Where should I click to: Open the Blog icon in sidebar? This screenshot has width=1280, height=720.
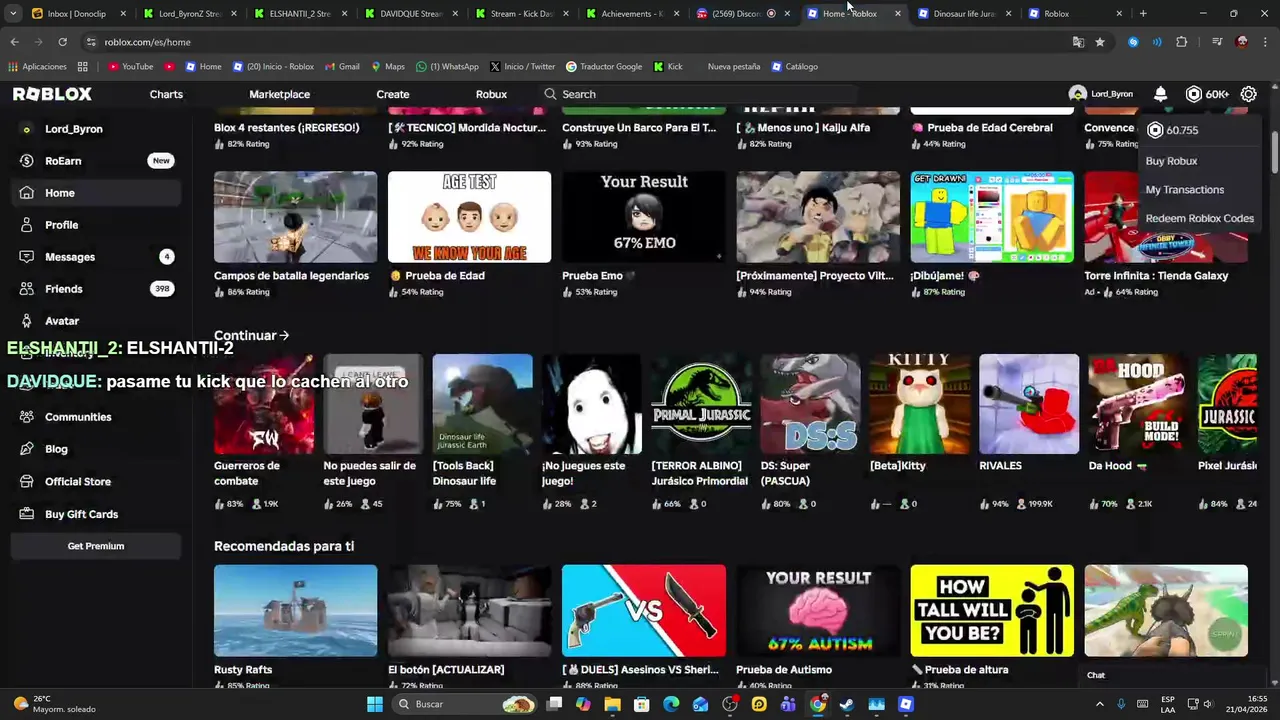[x=26, y=449]
